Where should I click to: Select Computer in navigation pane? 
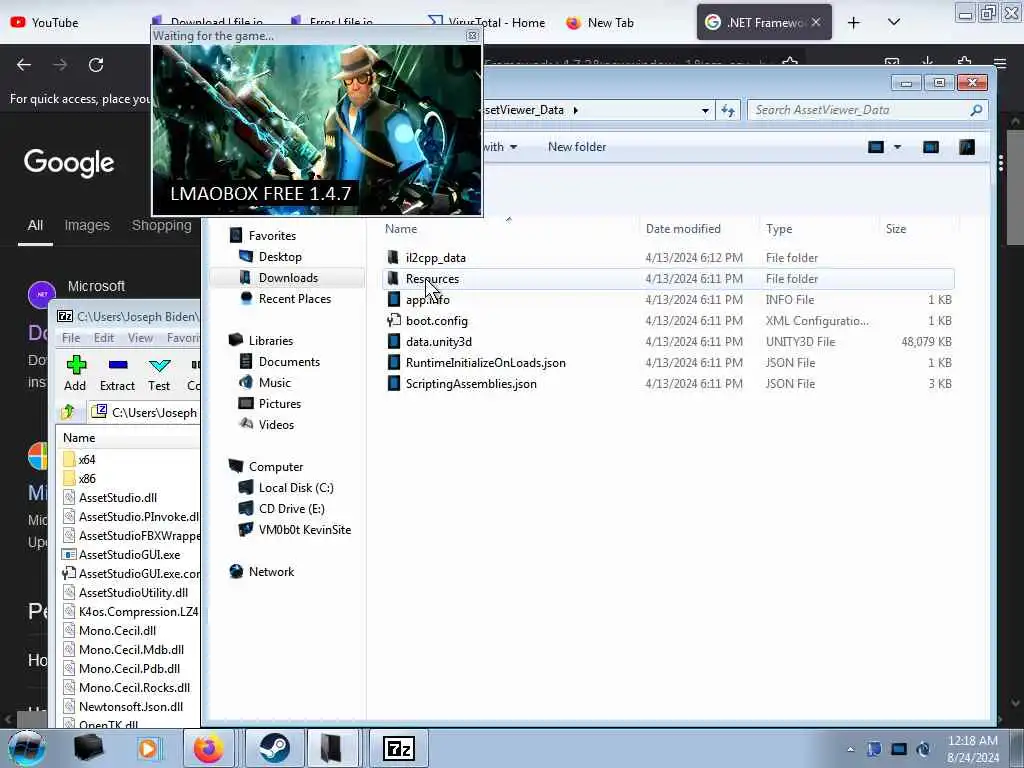click(x=276, y=466)
